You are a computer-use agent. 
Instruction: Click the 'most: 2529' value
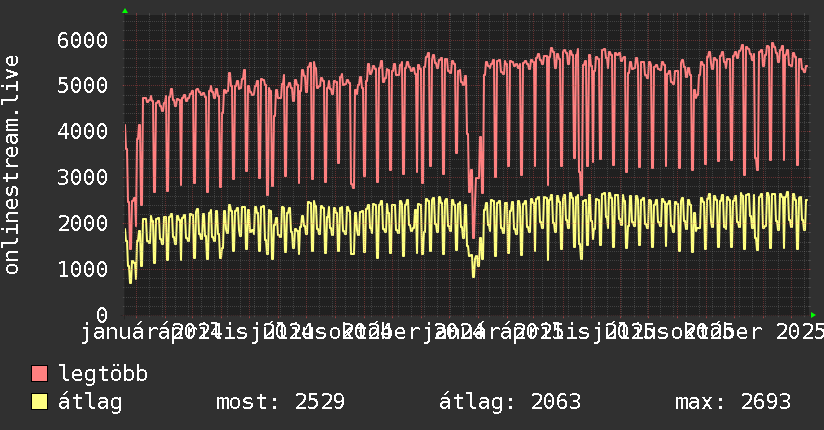pyautogui.click(x=281, y=402)
